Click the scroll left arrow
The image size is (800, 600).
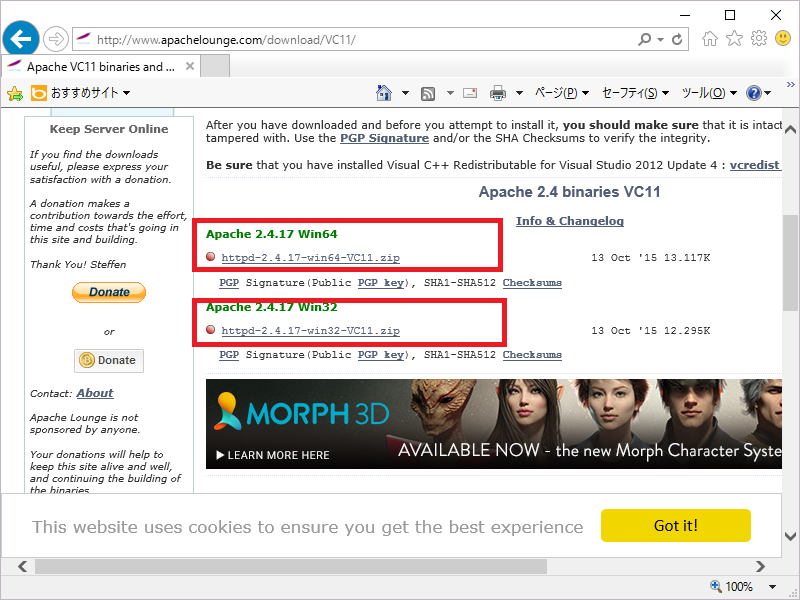coord(22,566)
